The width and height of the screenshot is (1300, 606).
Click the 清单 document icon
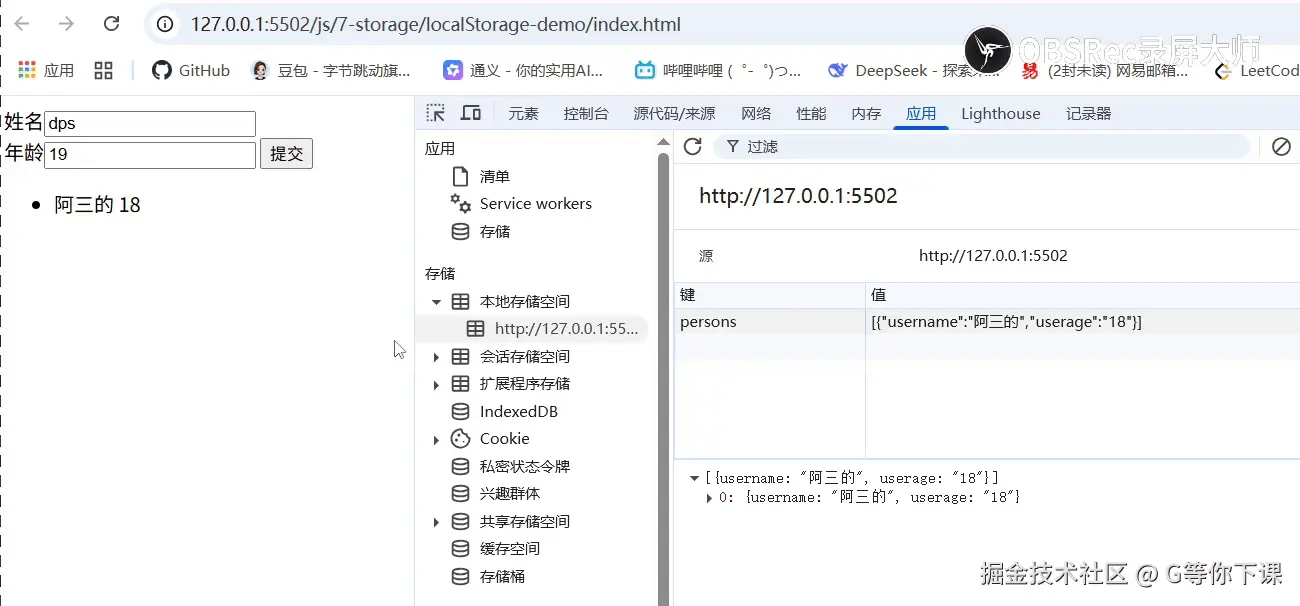(460, 176)
